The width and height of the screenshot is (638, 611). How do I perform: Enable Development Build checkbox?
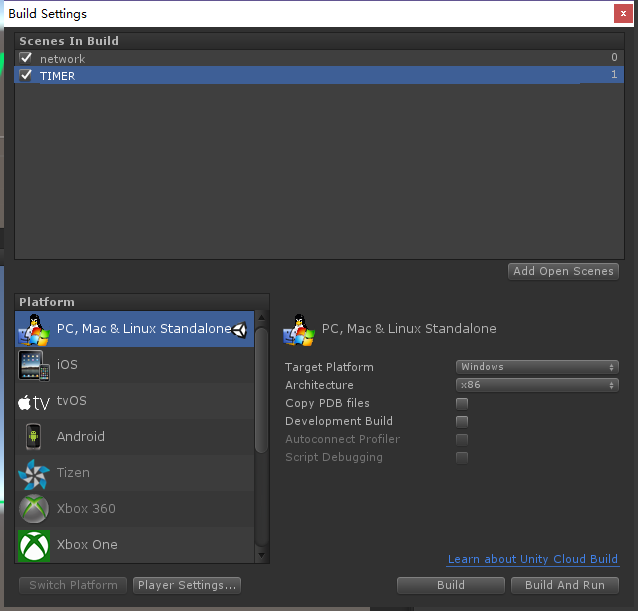[x=462, y=421]
